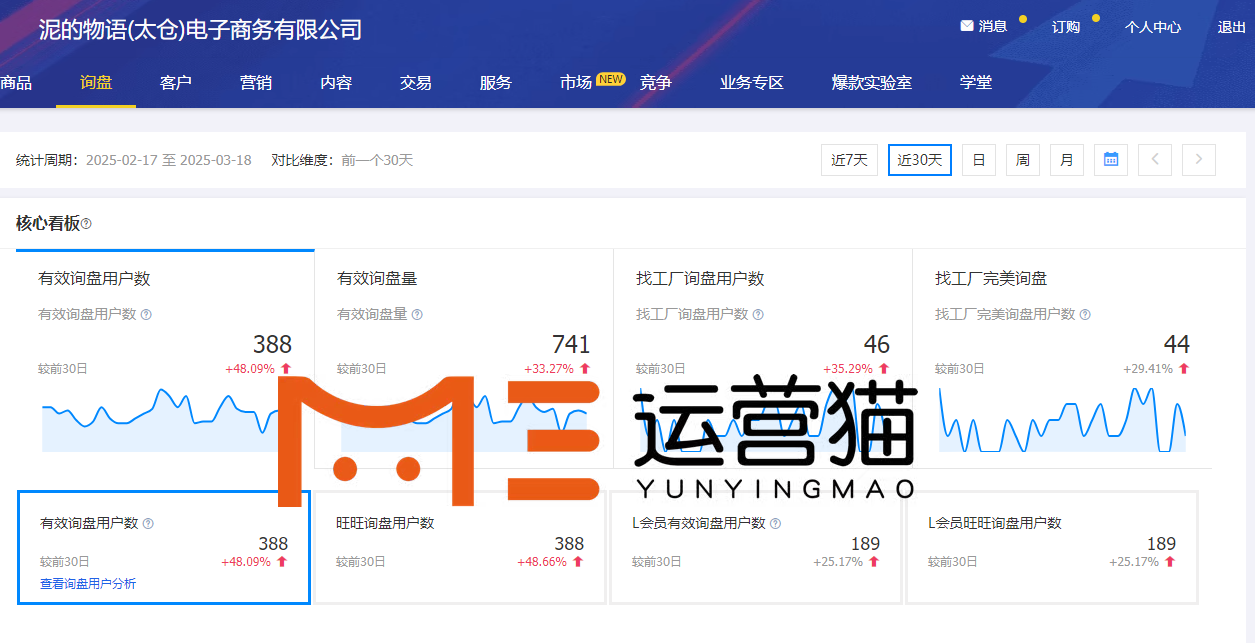Viewport: 1255px width, 643px height.
Task: Open the calendar date picker icon
Action: (1110, 160)
